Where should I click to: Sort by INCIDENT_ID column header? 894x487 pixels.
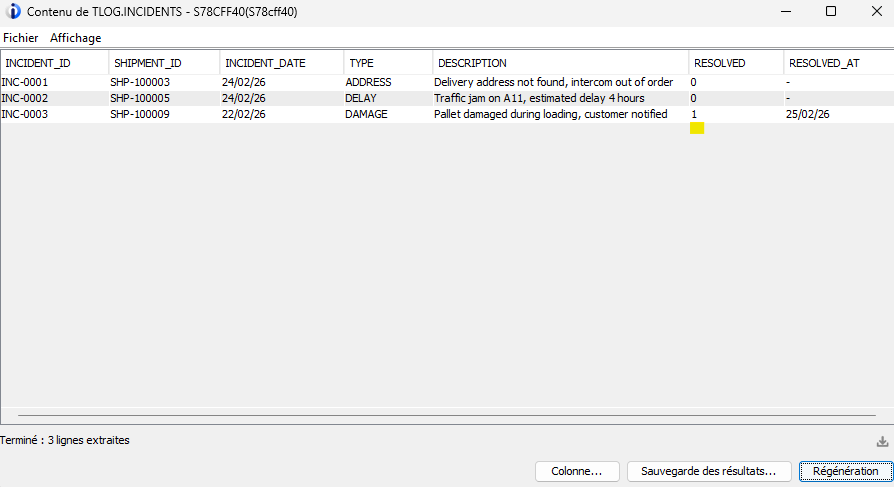tap(55, 63)
